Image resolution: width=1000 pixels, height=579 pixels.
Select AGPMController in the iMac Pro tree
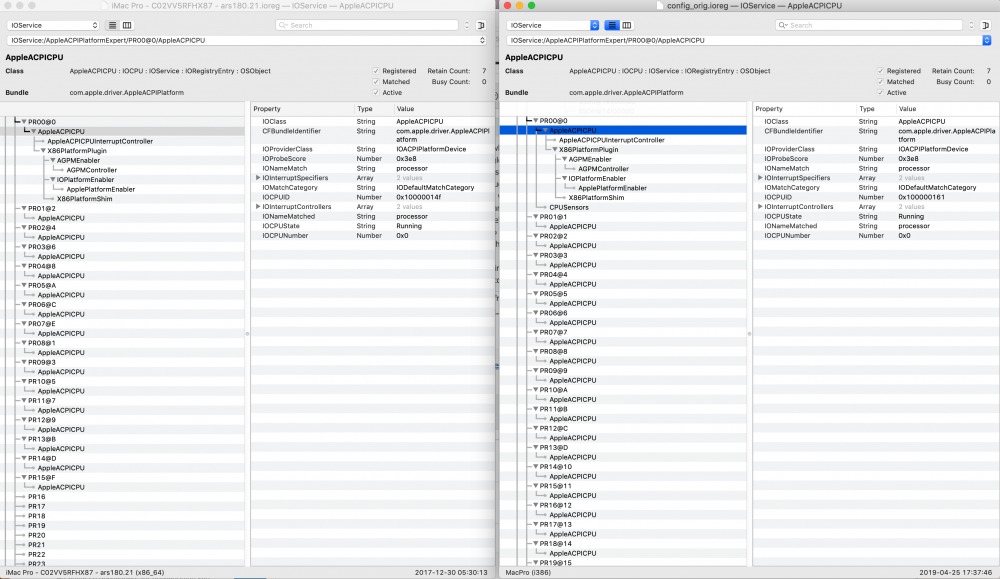point(92,170)
